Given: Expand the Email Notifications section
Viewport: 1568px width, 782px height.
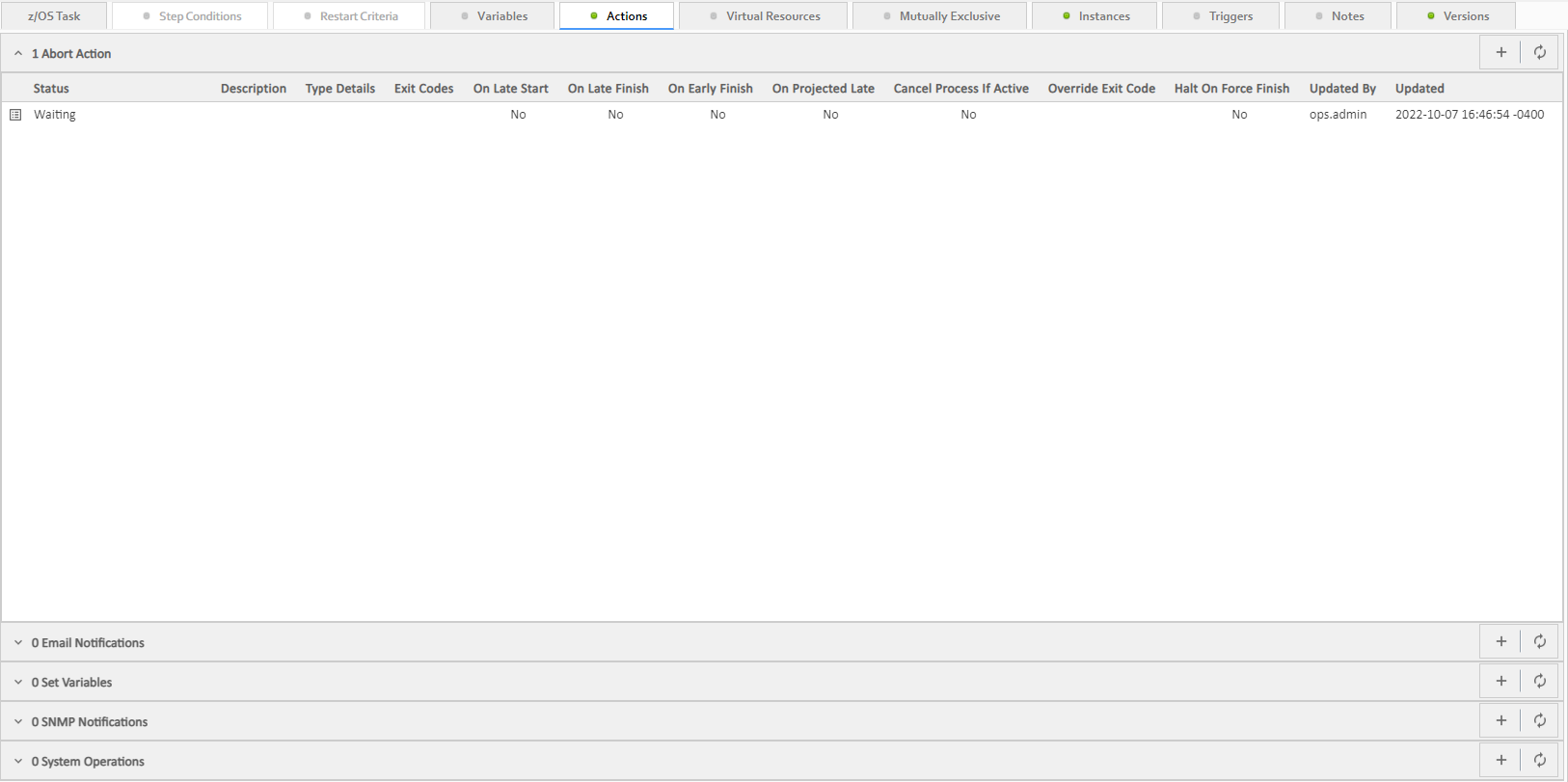Looking at the screenshot, I should [x=18, y=643].
